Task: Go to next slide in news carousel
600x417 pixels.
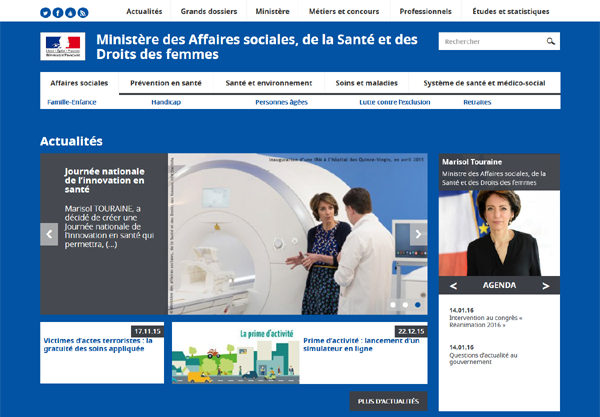Action: coord(419,234)
